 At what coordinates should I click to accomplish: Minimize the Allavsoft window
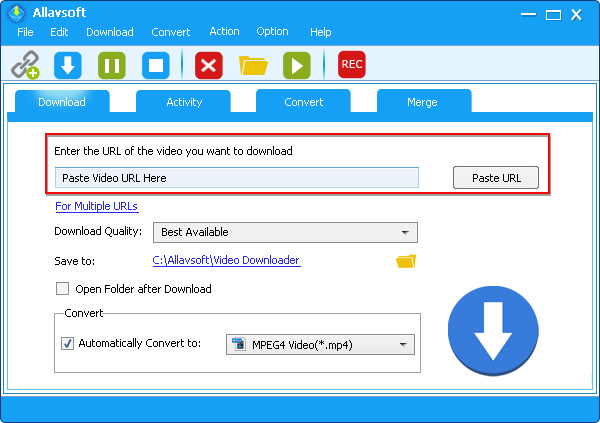(x=528, y=15)
